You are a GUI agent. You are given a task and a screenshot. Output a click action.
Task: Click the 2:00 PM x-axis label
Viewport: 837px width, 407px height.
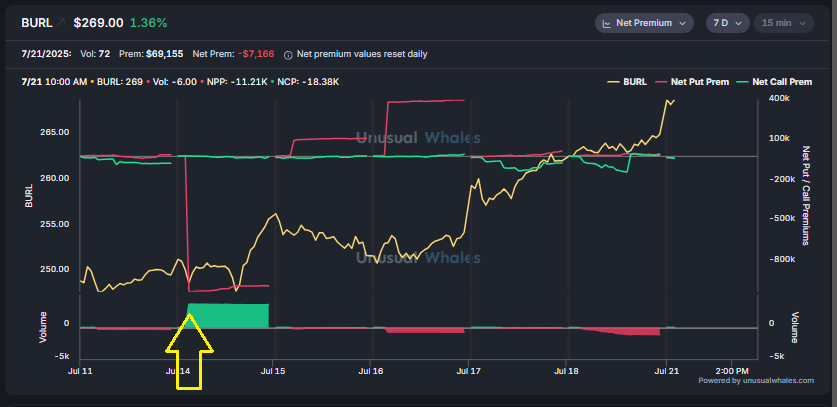click(731, 370)
